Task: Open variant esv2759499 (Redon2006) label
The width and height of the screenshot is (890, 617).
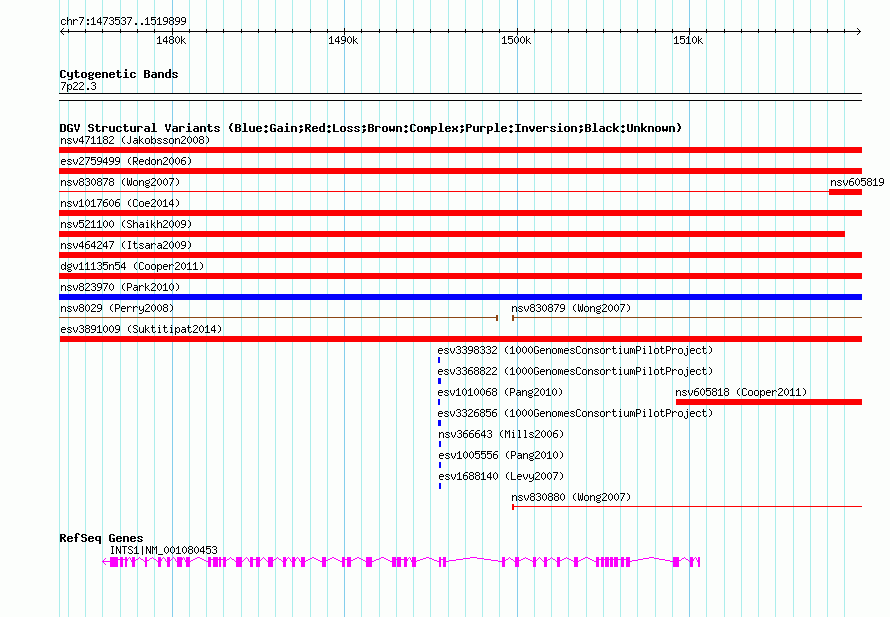Action: click(126, 161)
